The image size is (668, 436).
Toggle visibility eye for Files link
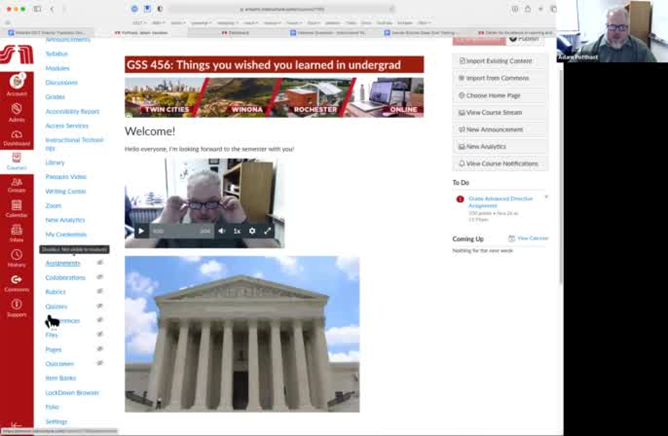tap(100, 335)
